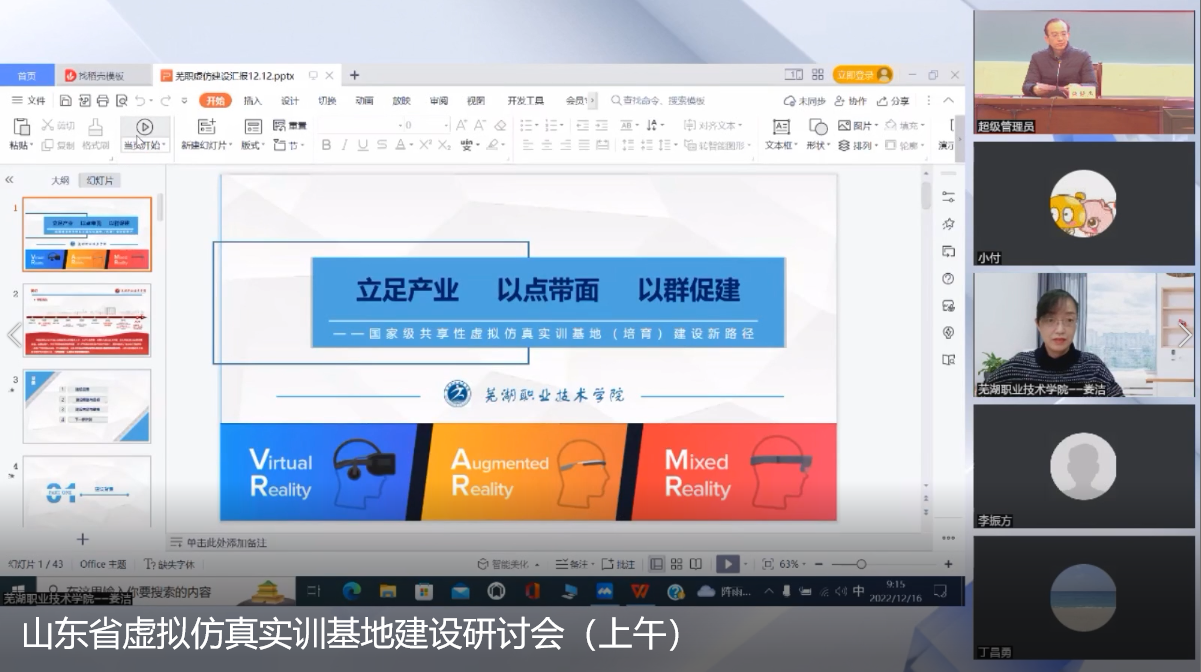Toggle italic text formatting
The height and width of the screenshot is (672, 1201).
(344, 145)
